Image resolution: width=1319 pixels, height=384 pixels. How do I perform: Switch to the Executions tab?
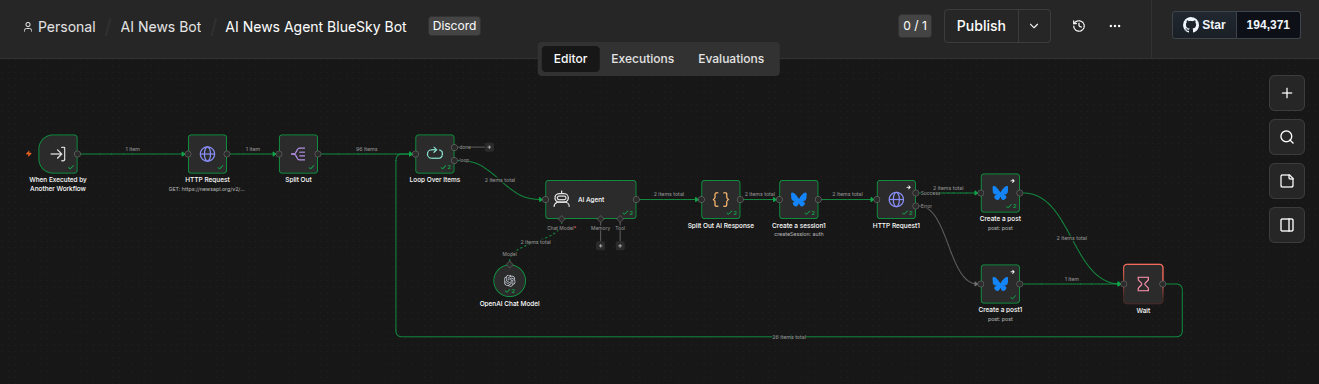[643, 59]
